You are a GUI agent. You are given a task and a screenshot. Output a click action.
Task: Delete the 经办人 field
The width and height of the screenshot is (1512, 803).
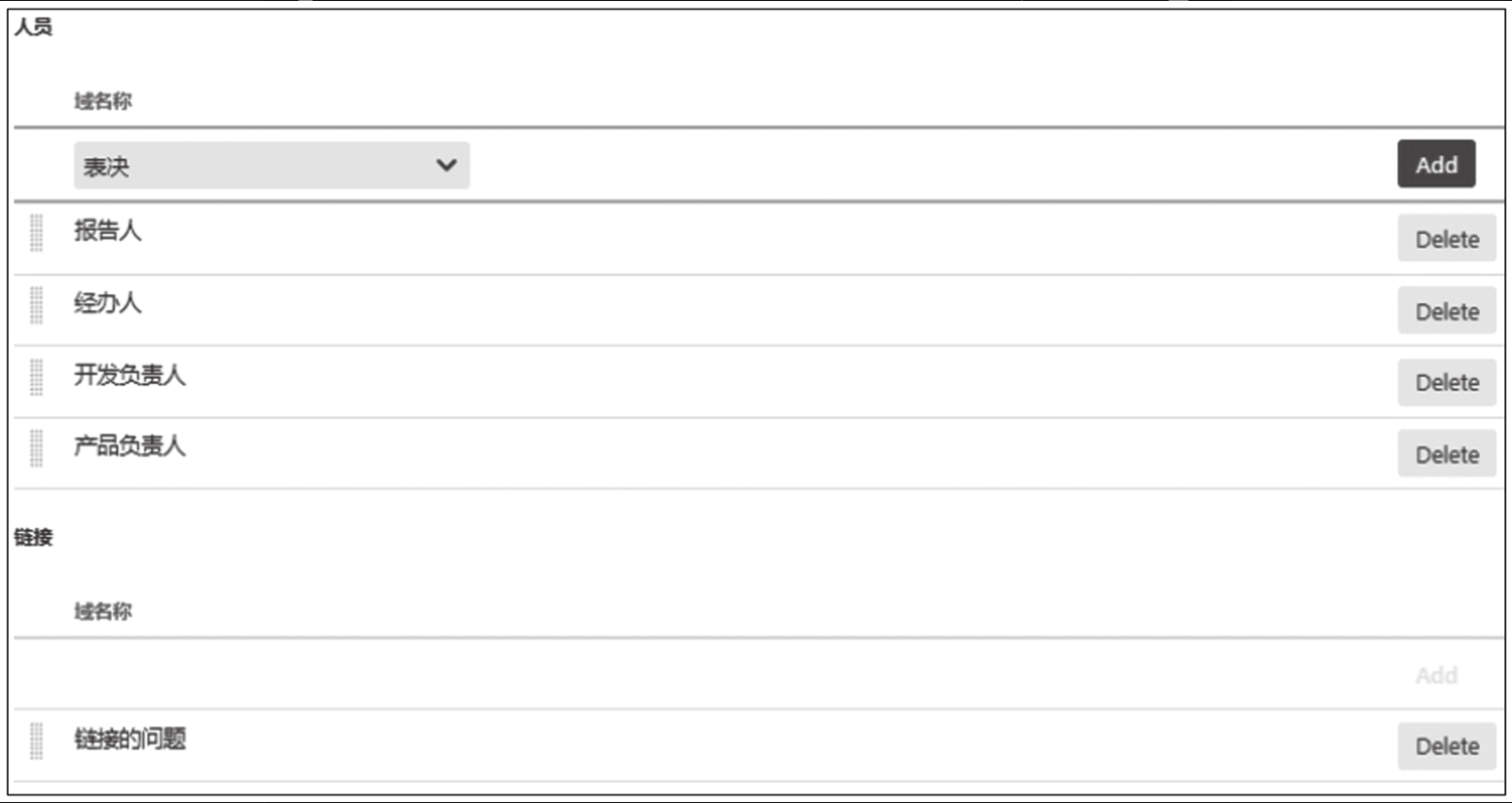[x=1446, y=311]
